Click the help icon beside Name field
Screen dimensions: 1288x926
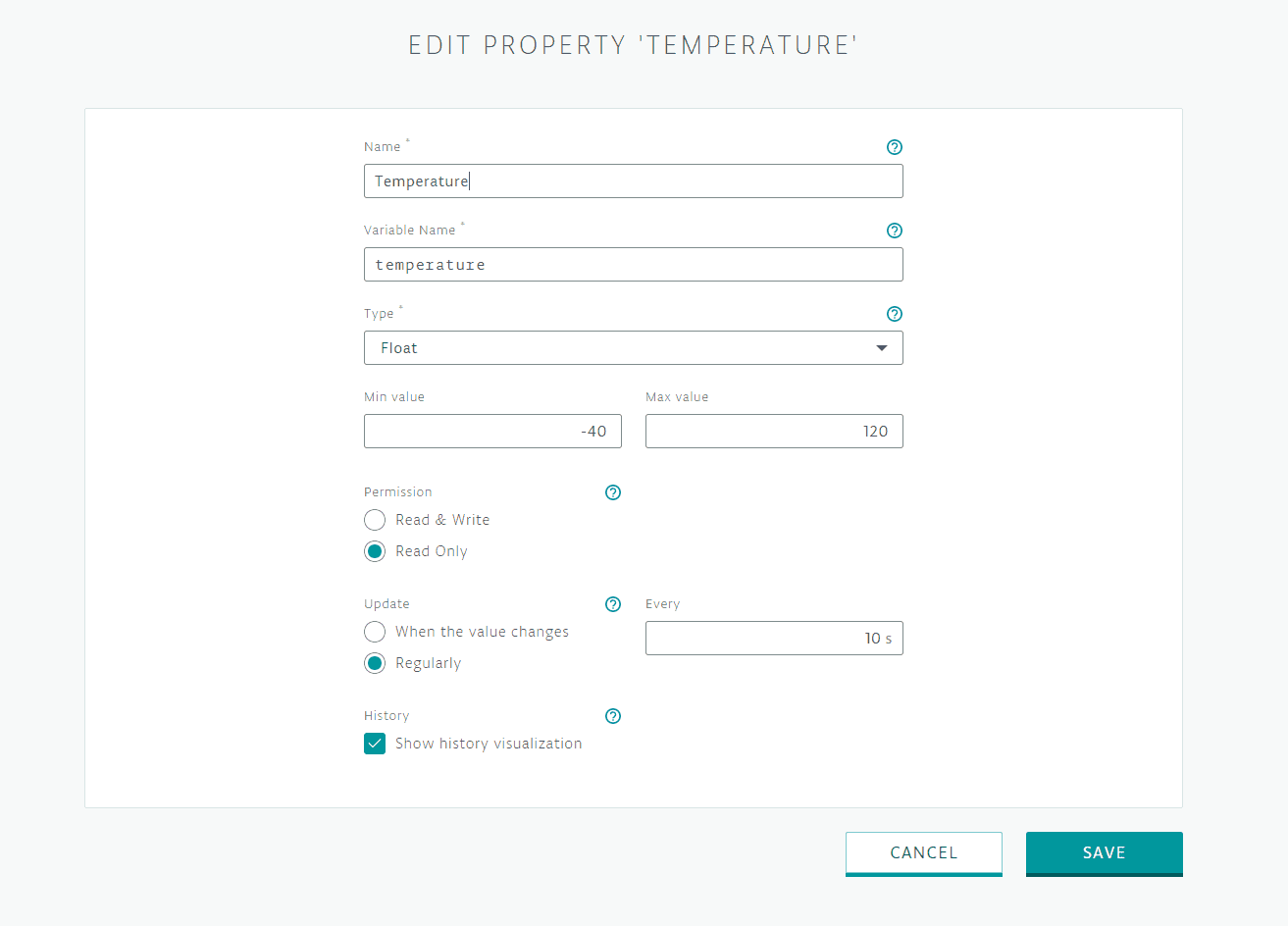tap(894, 147)
